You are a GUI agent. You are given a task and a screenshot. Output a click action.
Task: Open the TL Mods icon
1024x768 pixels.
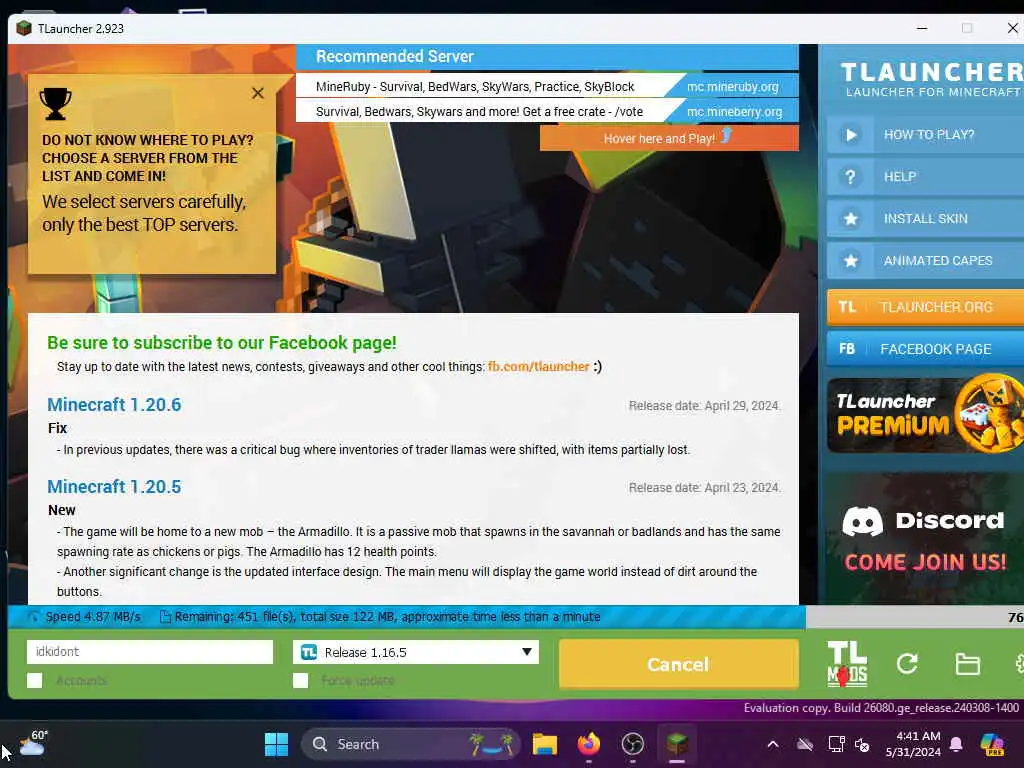(847, 664)
